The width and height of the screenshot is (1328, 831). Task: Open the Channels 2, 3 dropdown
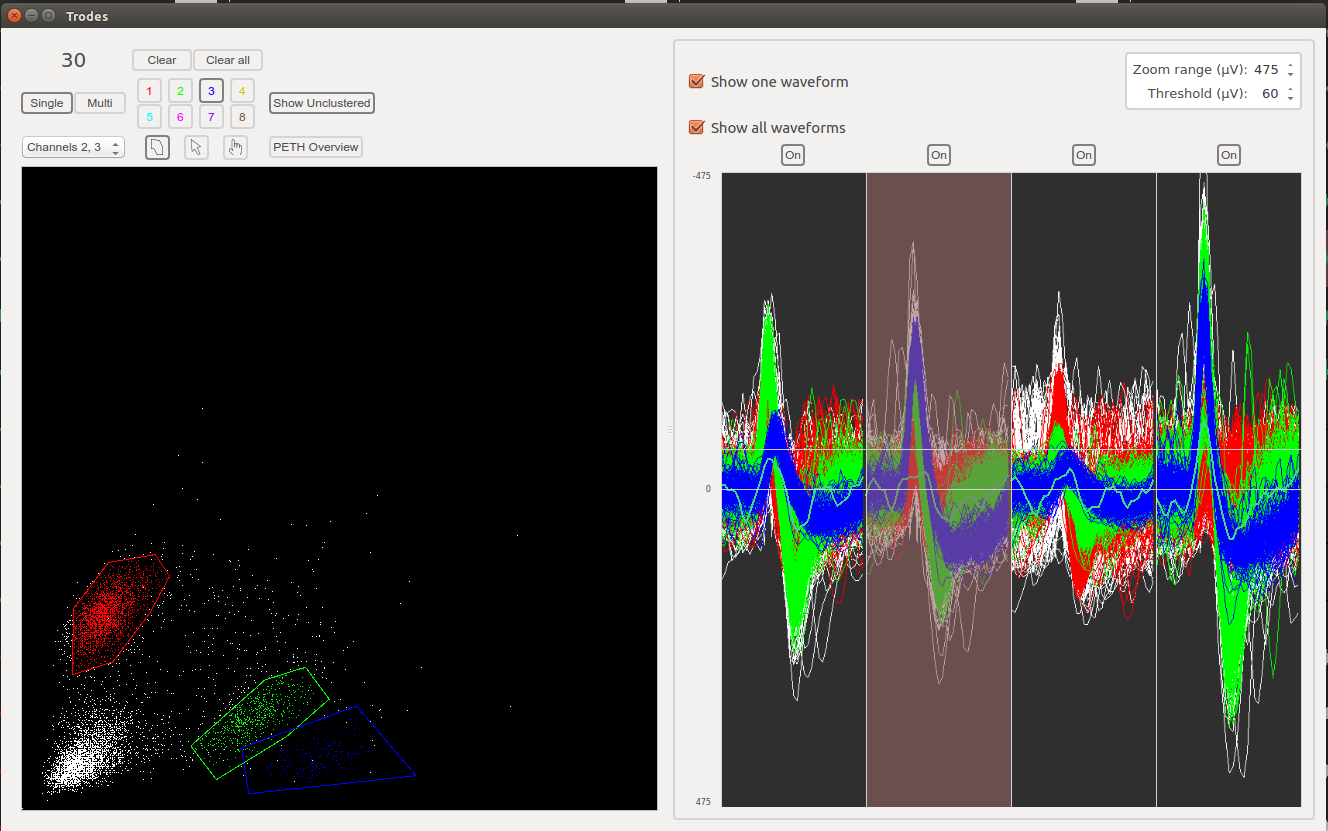click(73, 147)
